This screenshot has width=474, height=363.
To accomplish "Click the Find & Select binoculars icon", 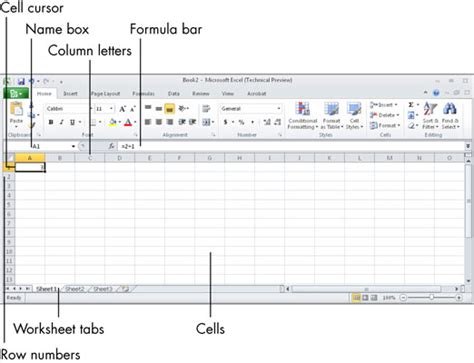I will [450, 109].
